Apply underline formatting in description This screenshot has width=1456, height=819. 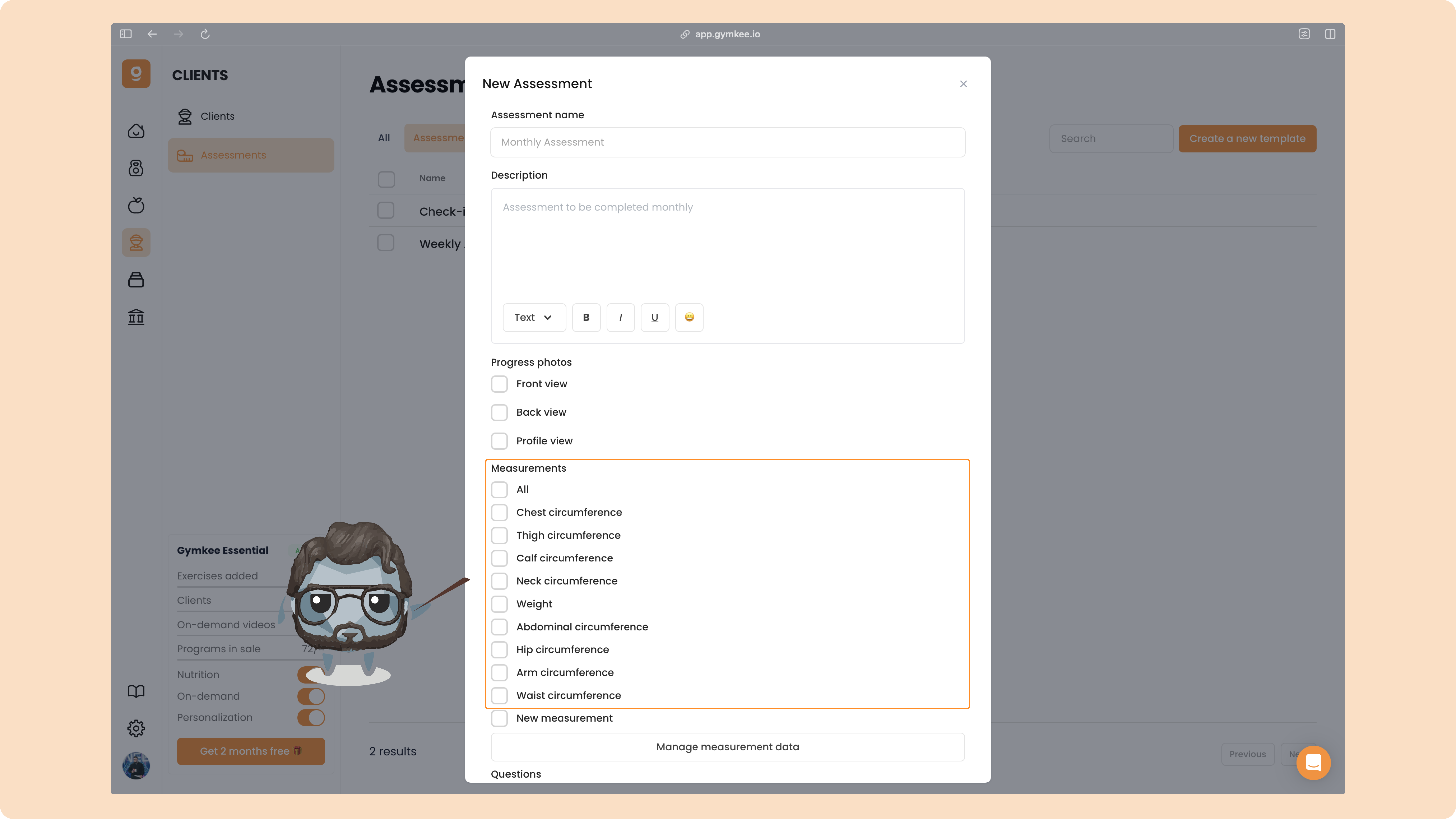click(x=654, y=317)
